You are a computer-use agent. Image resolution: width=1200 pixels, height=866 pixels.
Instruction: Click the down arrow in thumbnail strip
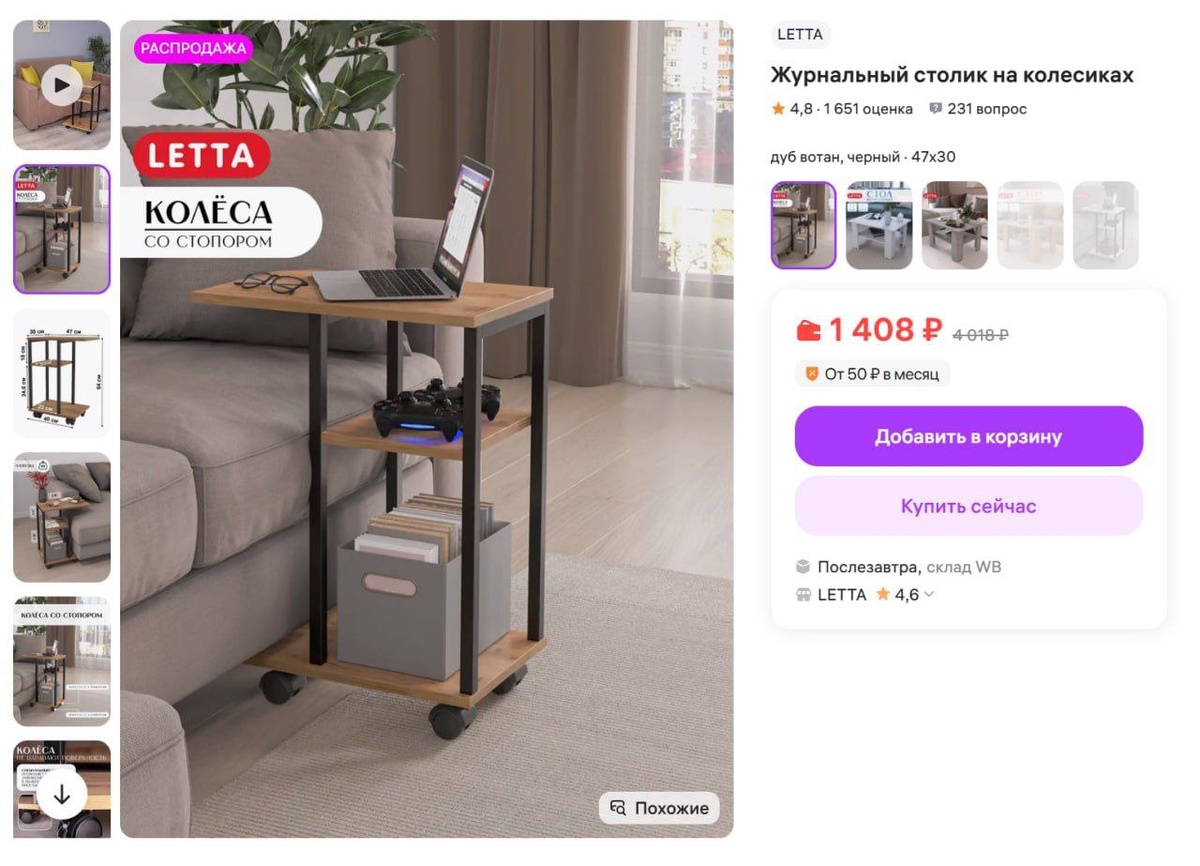[x=62, y=795]
